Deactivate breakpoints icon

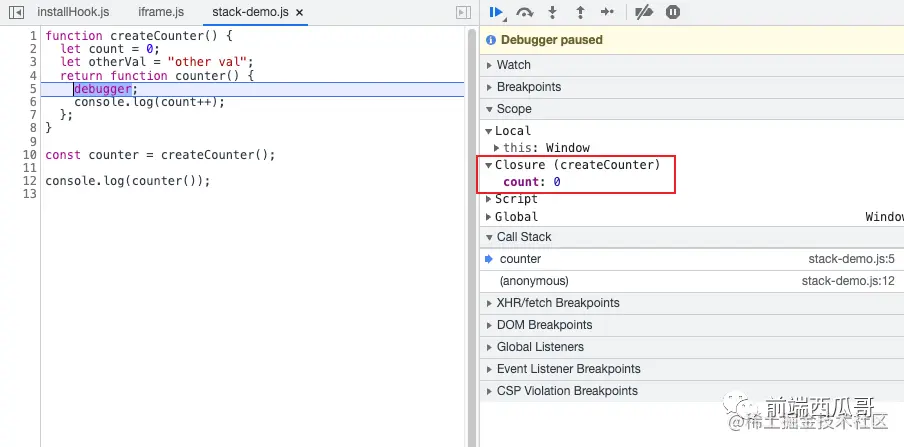(x=643, y=12)
